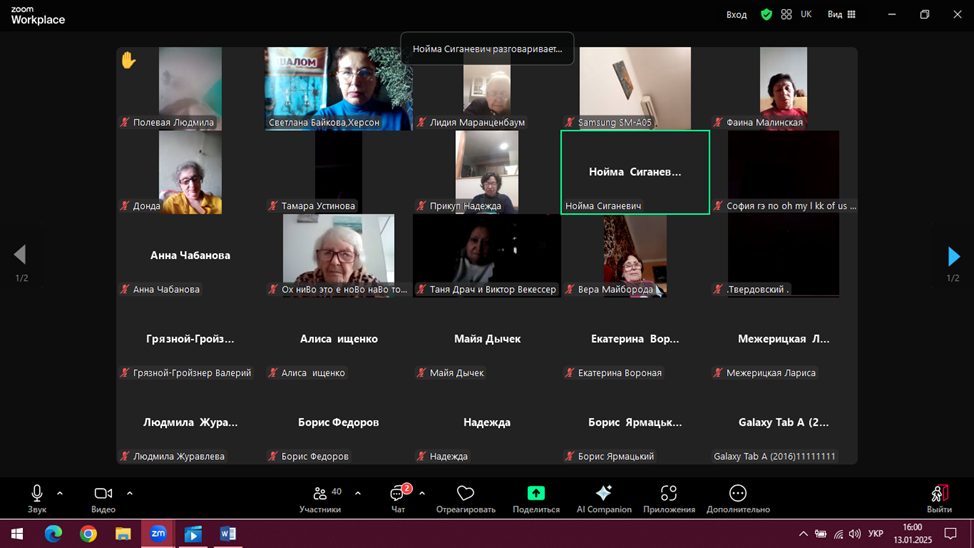
Task: Click the Вход sign-in item
Action: point(736,15)
